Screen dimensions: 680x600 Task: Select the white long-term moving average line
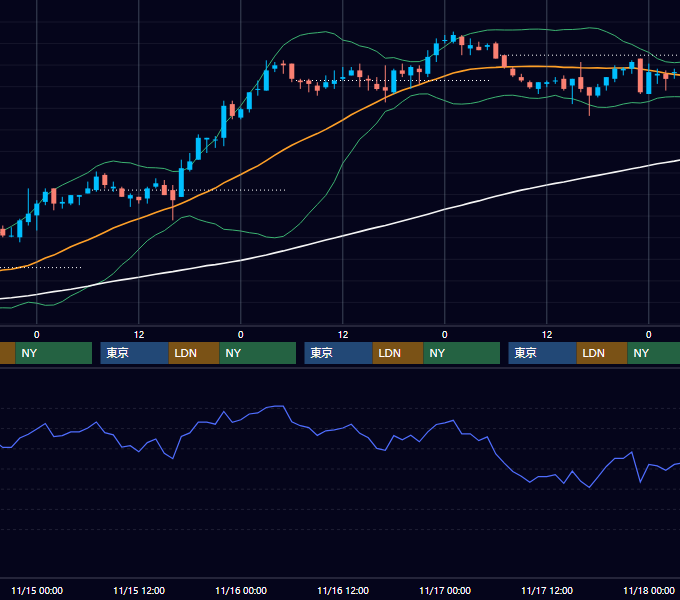(343, 236)
